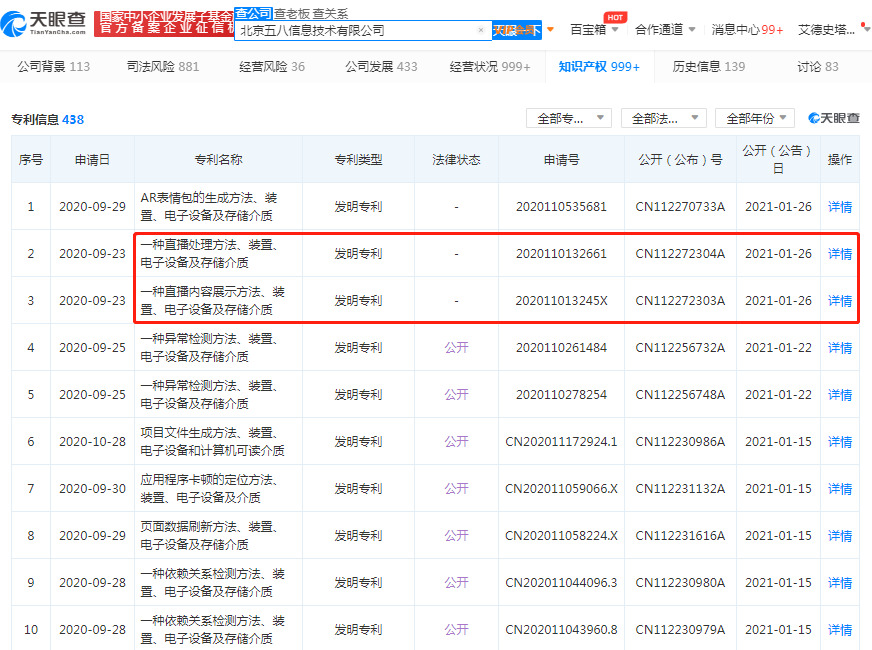
Task: Open the 全部年份 filter dropdown
Action: 755,118
